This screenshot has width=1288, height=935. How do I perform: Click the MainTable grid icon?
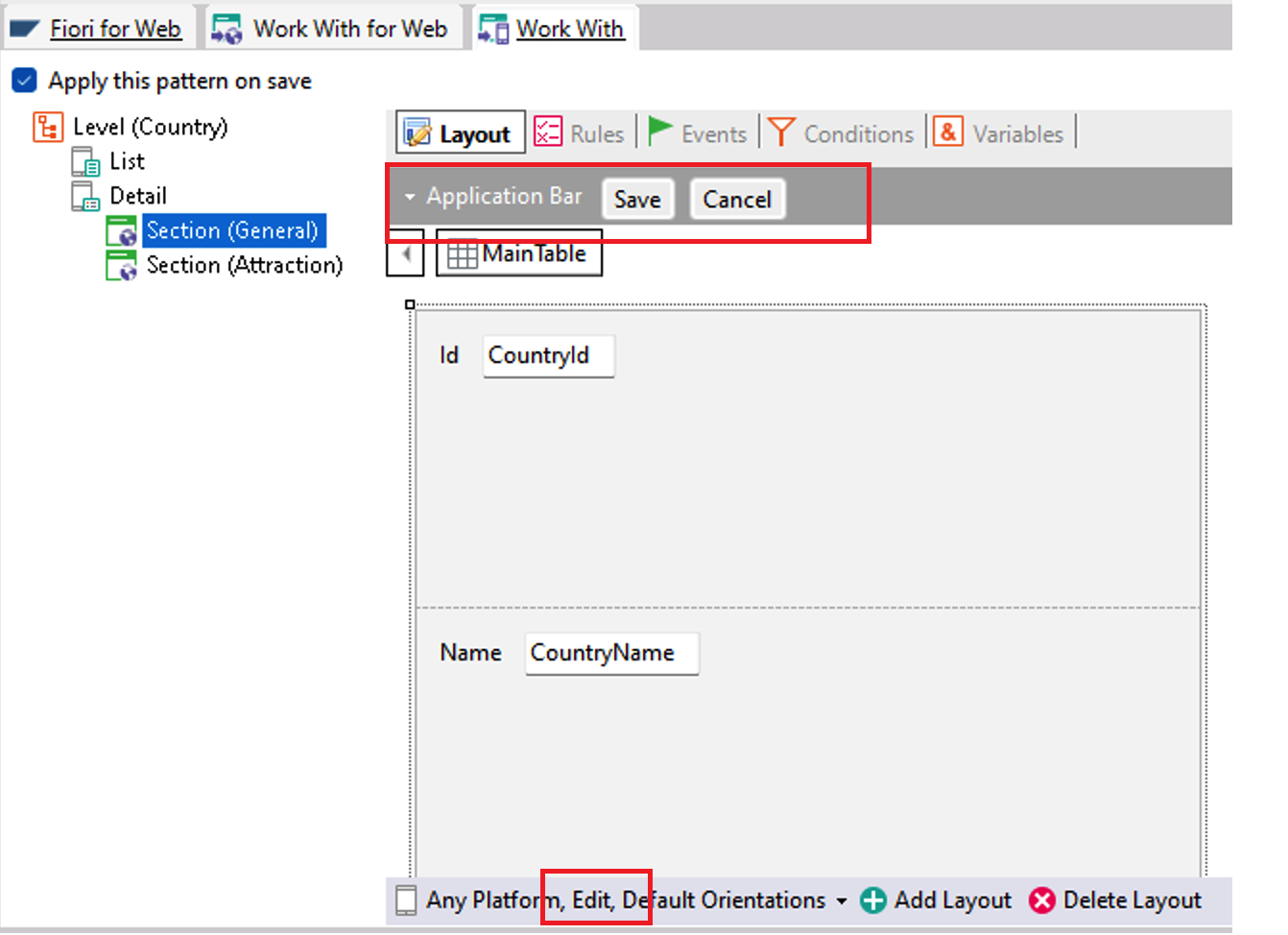[x=463, y=254]
